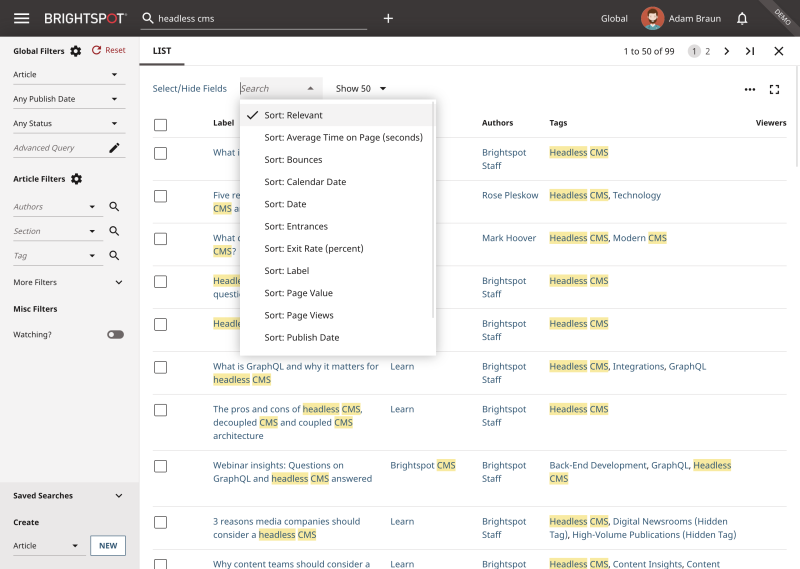Image resolution: width=800 pixels, height=569 pixels.
Task: Click Adam Braun's avatar picture
Action: coord(652,18)
